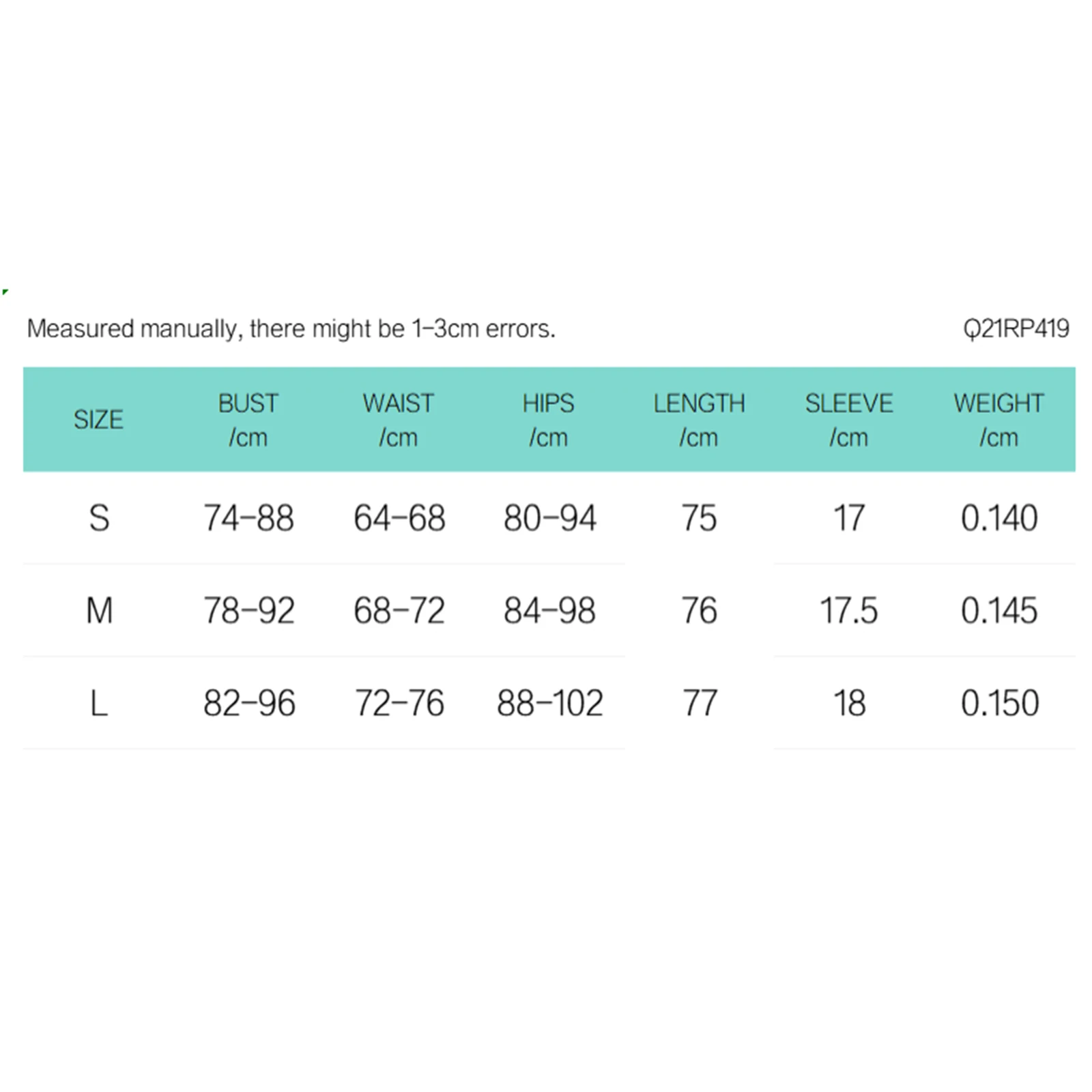Click the SIZE column header
This screenshot has width=1092, height=1092.
98,419
